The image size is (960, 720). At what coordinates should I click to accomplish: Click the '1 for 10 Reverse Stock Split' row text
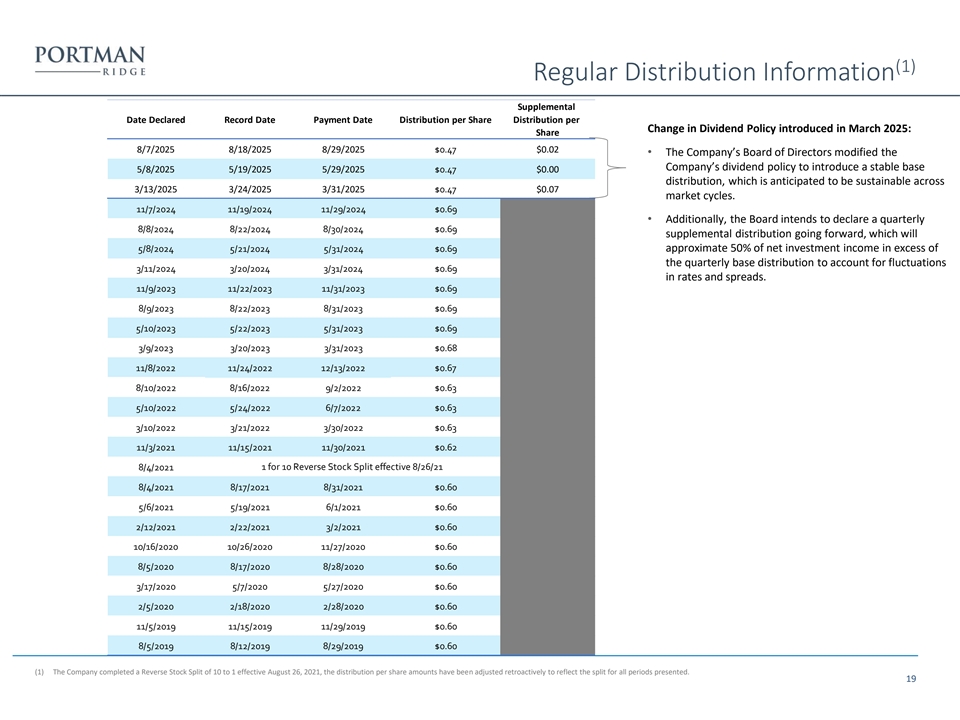[x=352, y=467]
